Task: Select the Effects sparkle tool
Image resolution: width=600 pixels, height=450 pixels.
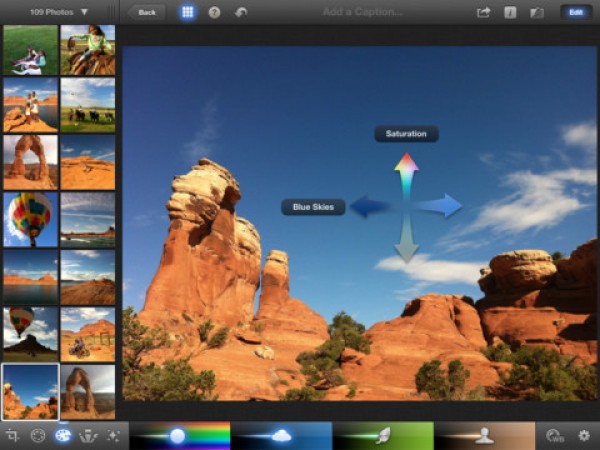Action: 111,435
